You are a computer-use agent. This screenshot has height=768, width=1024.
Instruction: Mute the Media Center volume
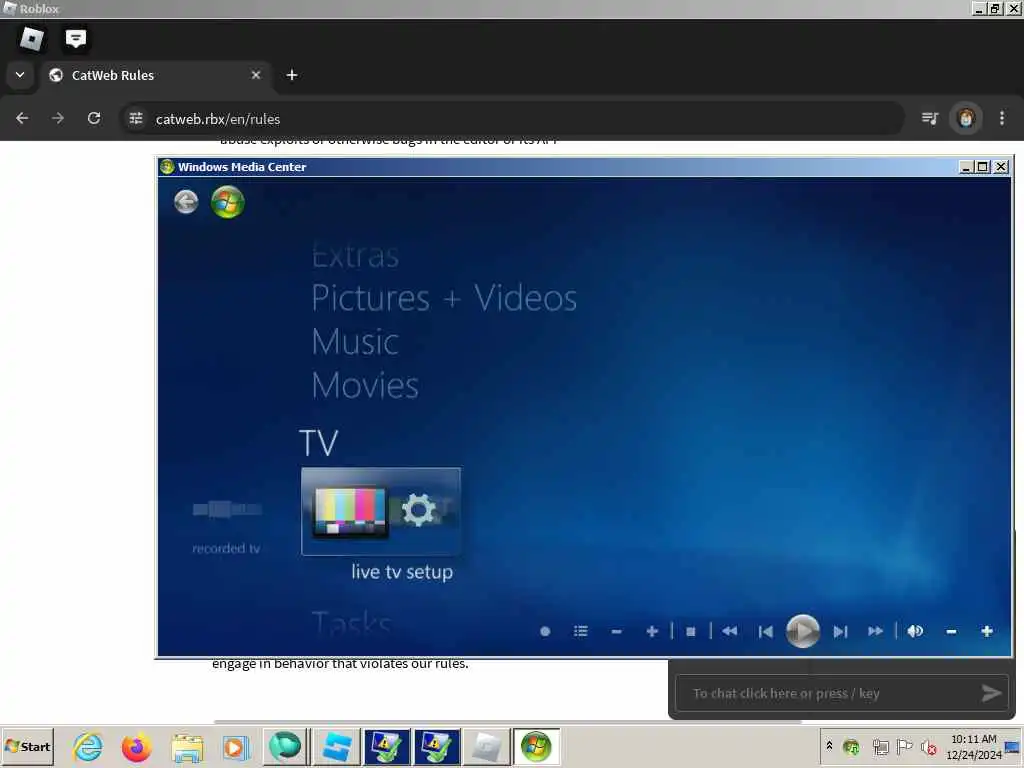tap(915, 631)
